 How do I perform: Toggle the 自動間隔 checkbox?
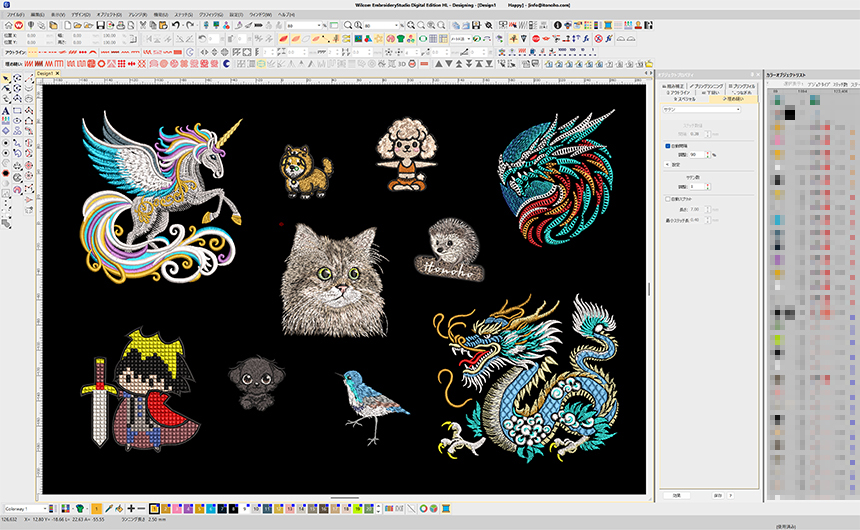(x=668, y=146)
